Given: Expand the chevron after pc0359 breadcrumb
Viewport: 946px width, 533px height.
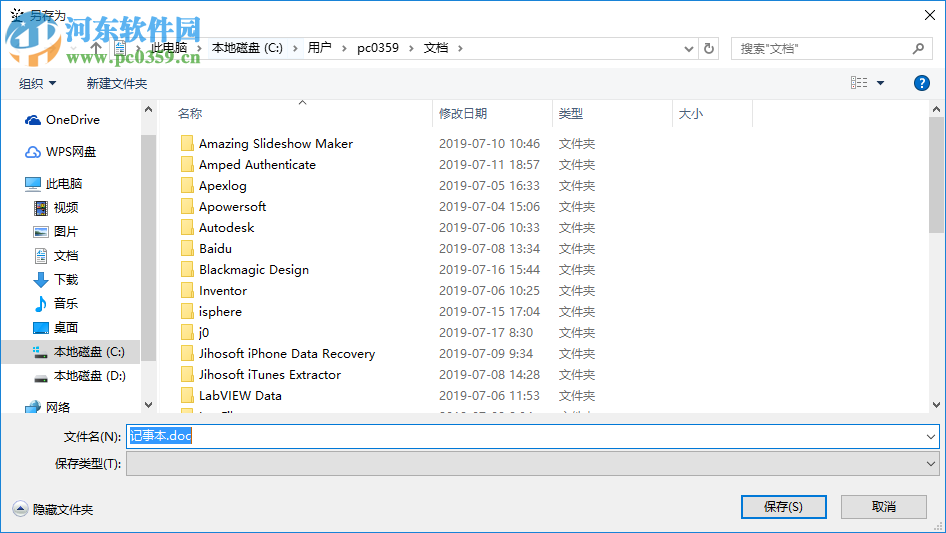Looking at the screenshot, I should click(x=411, y=48).
